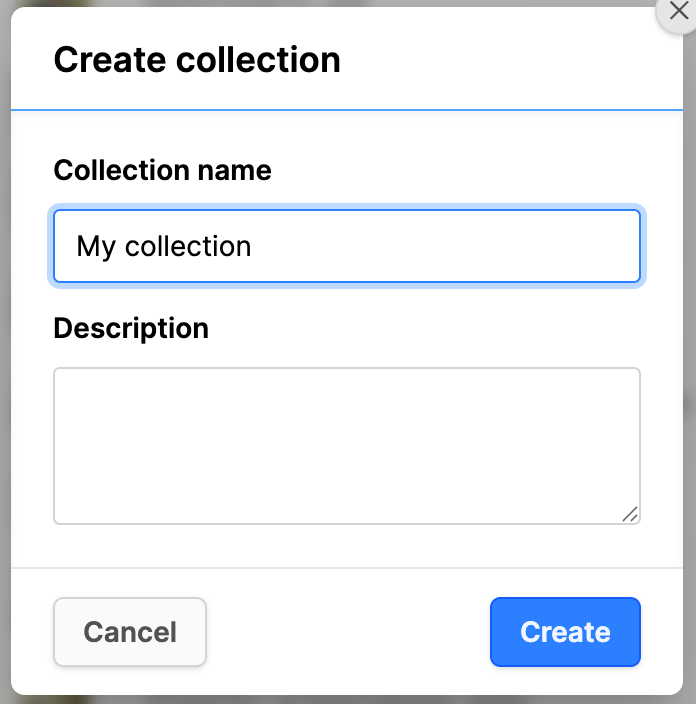Click the dimmed backdrop outside the dialog

(4, 352)
